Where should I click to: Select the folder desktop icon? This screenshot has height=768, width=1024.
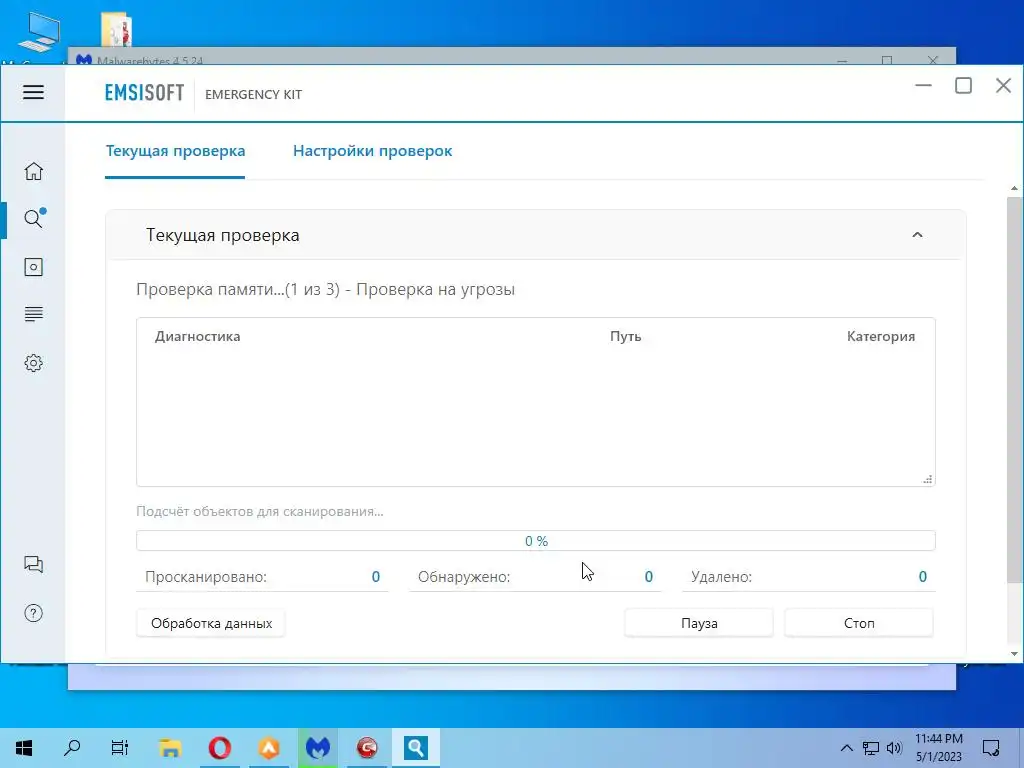(x=116, y=29)
